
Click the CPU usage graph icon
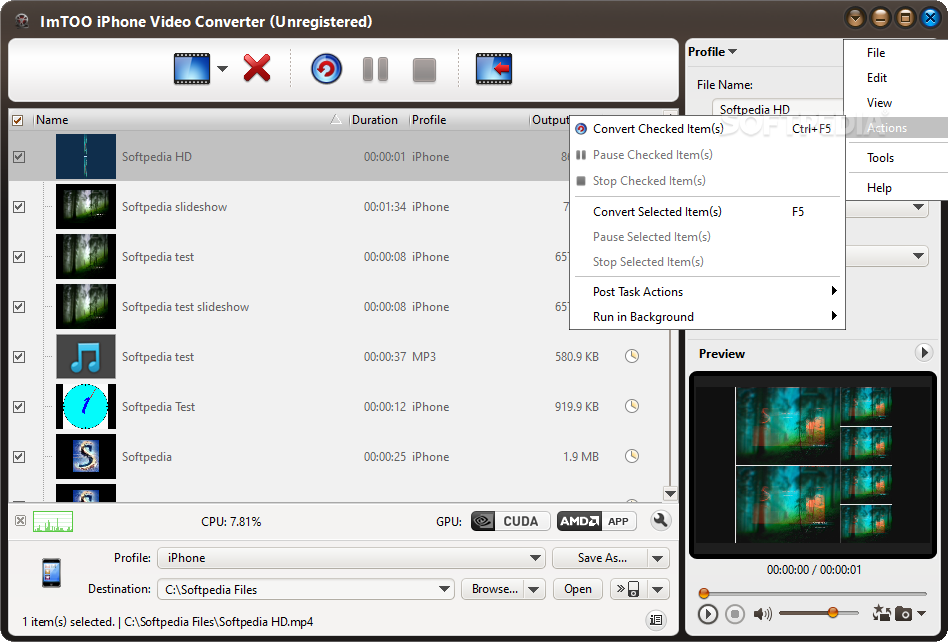53,521
